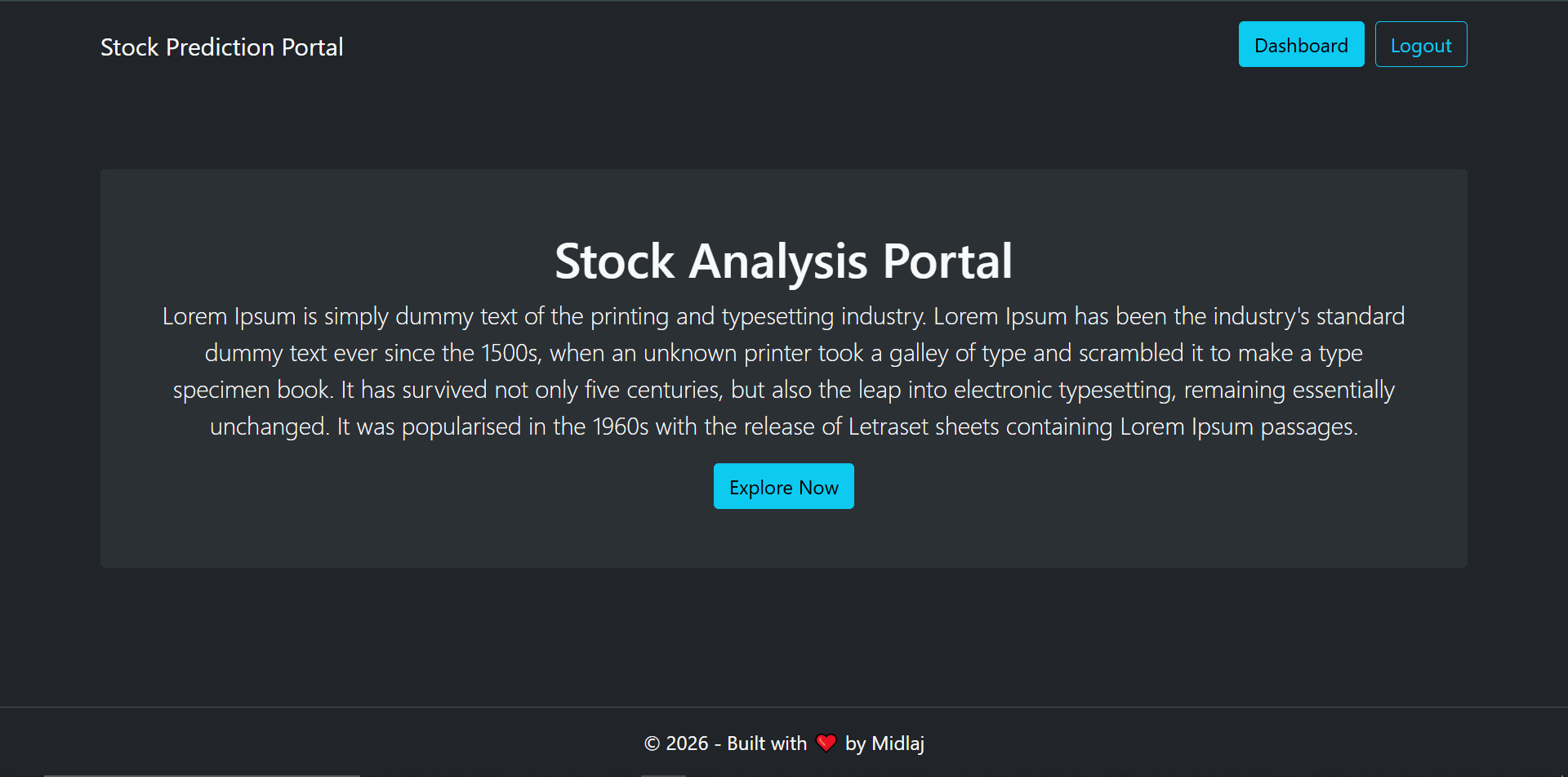Click the red heart icon in footer

(826, 743)
